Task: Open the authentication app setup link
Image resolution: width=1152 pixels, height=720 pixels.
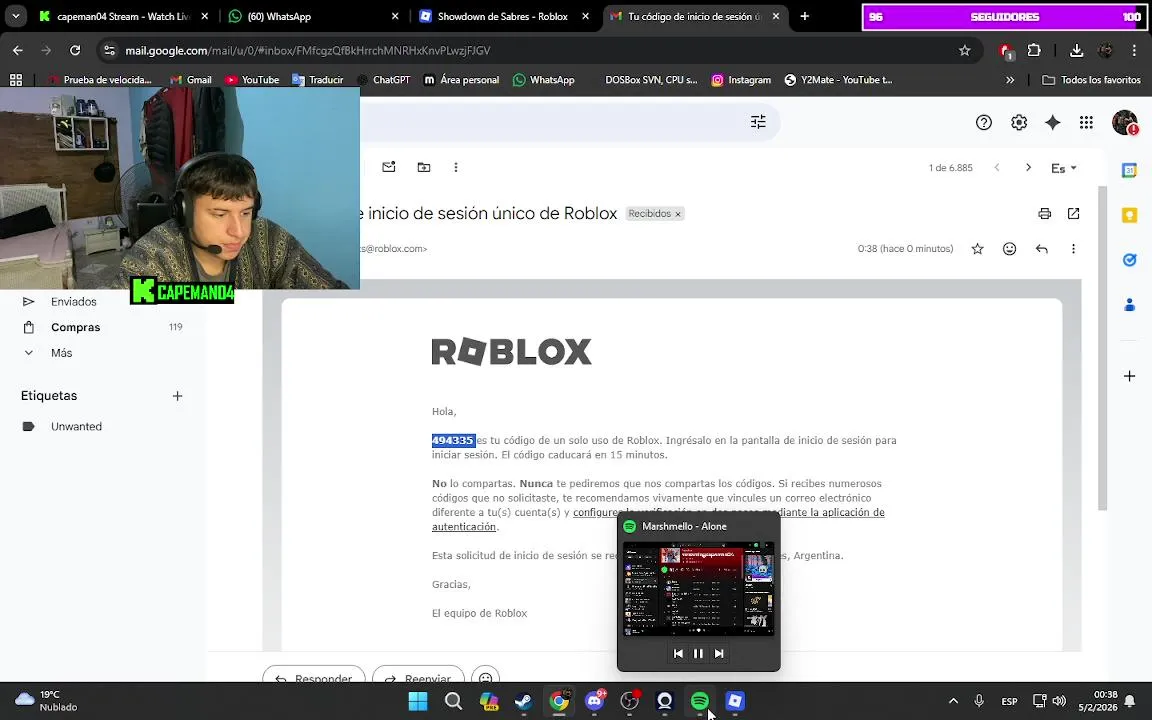Action: coord(658,519)
